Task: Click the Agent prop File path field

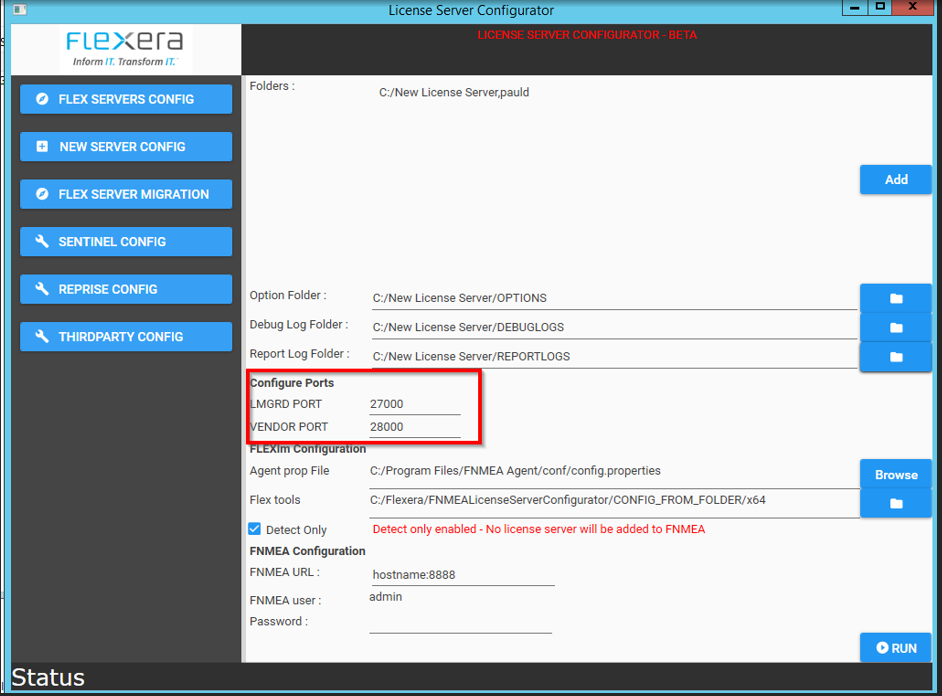Action: pos(614,472)
